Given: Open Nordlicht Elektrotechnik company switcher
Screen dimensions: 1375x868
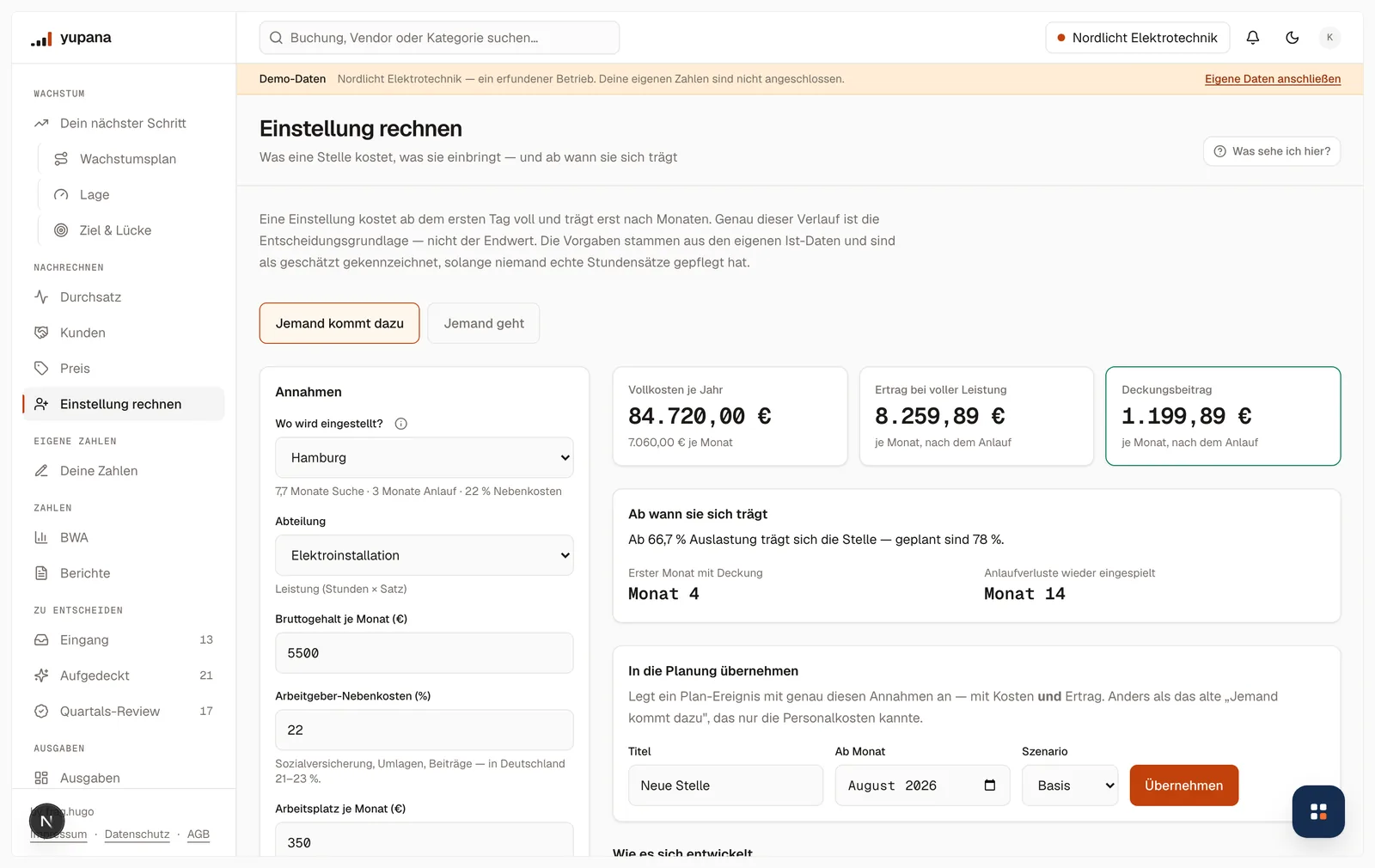Looking at the screenshot, I should click(x=1138, y=38).
